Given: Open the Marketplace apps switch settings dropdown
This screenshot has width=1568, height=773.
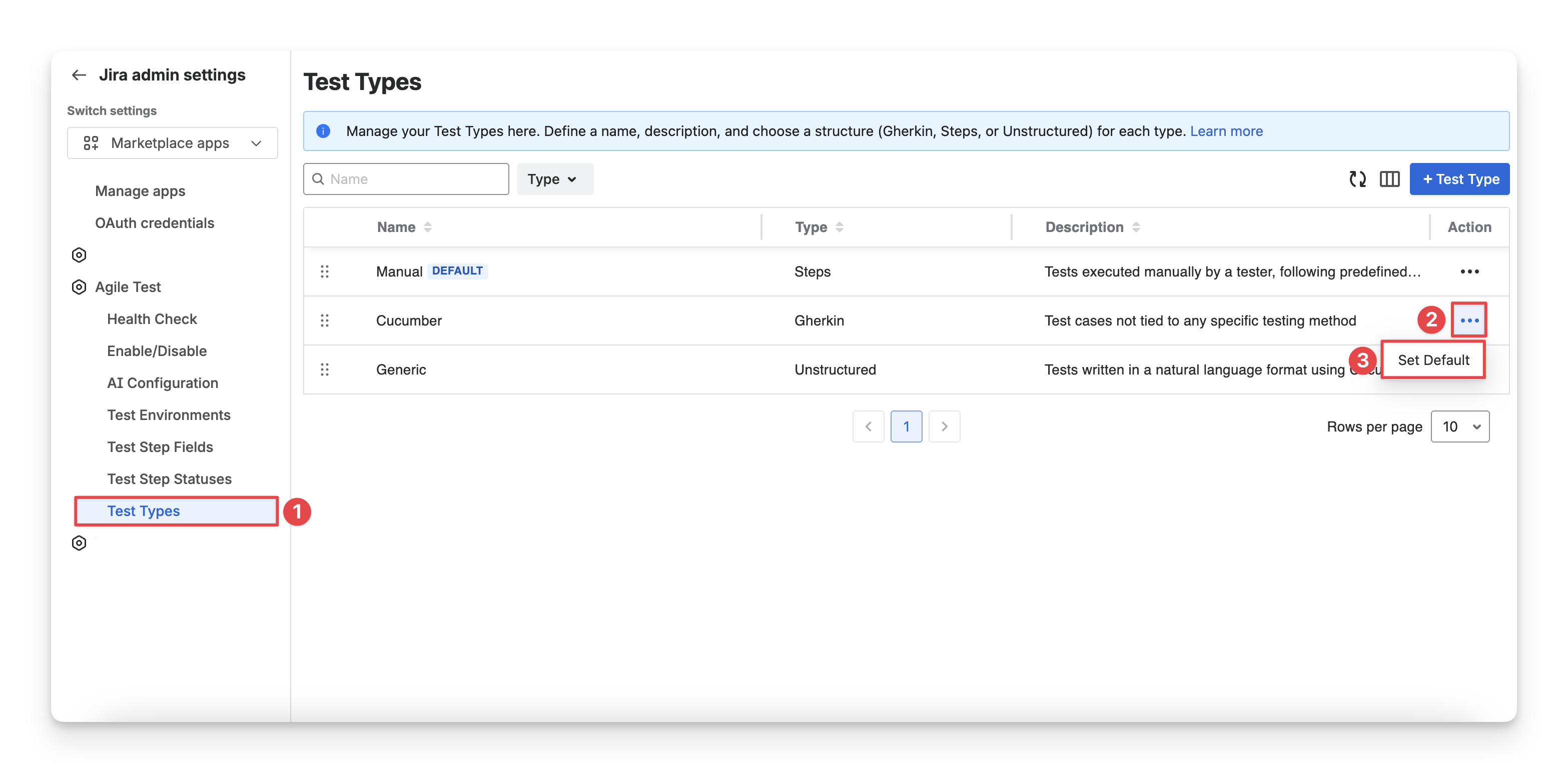Looking at the screenshot, I should coord(172,143).
